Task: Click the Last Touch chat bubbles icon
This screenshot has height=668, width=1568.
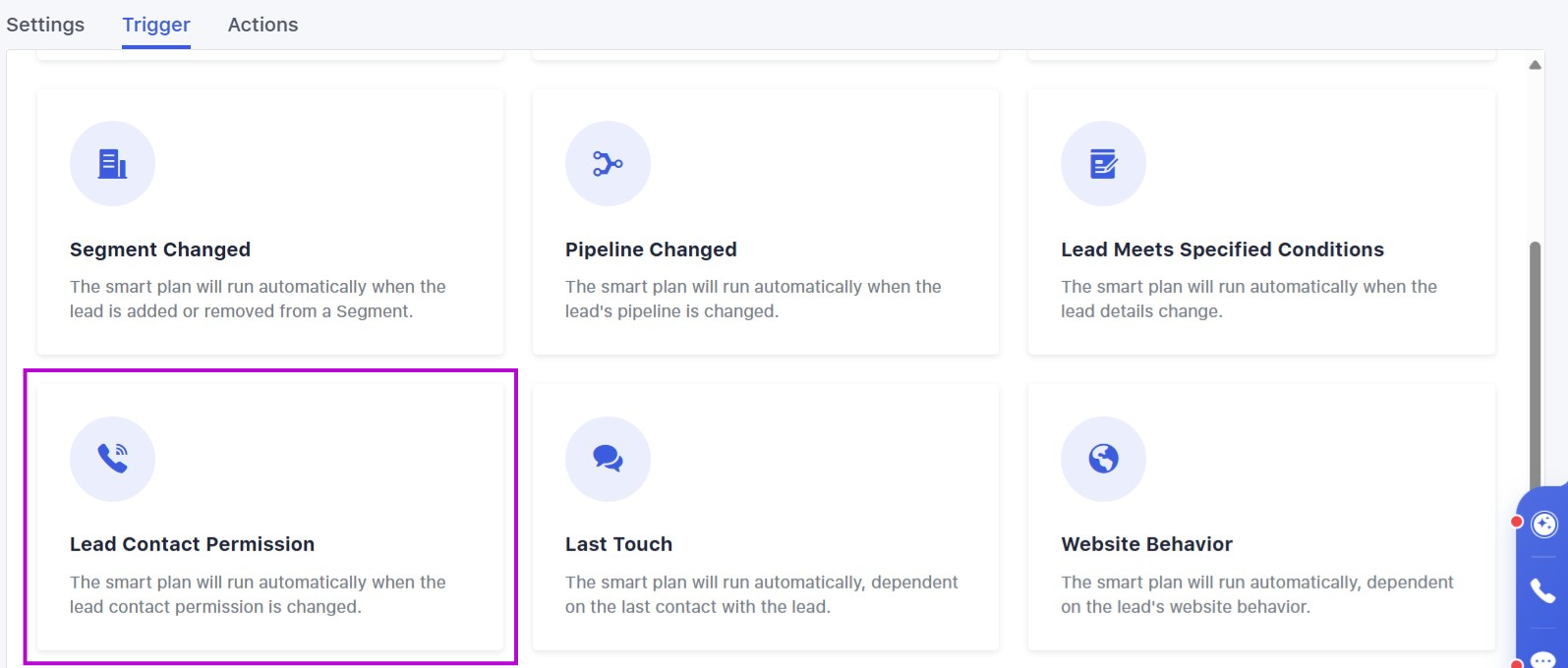Action: [x=608, y=459]
